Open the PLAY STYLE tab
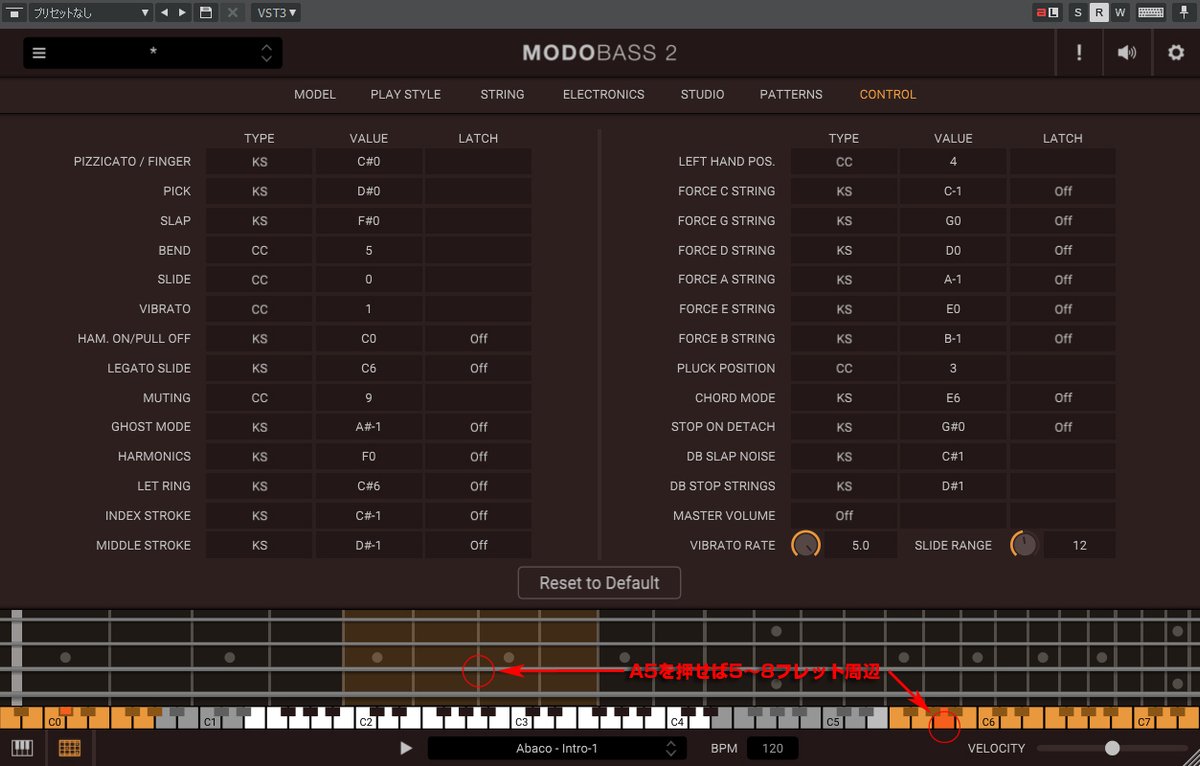 (x=406, y=94)
